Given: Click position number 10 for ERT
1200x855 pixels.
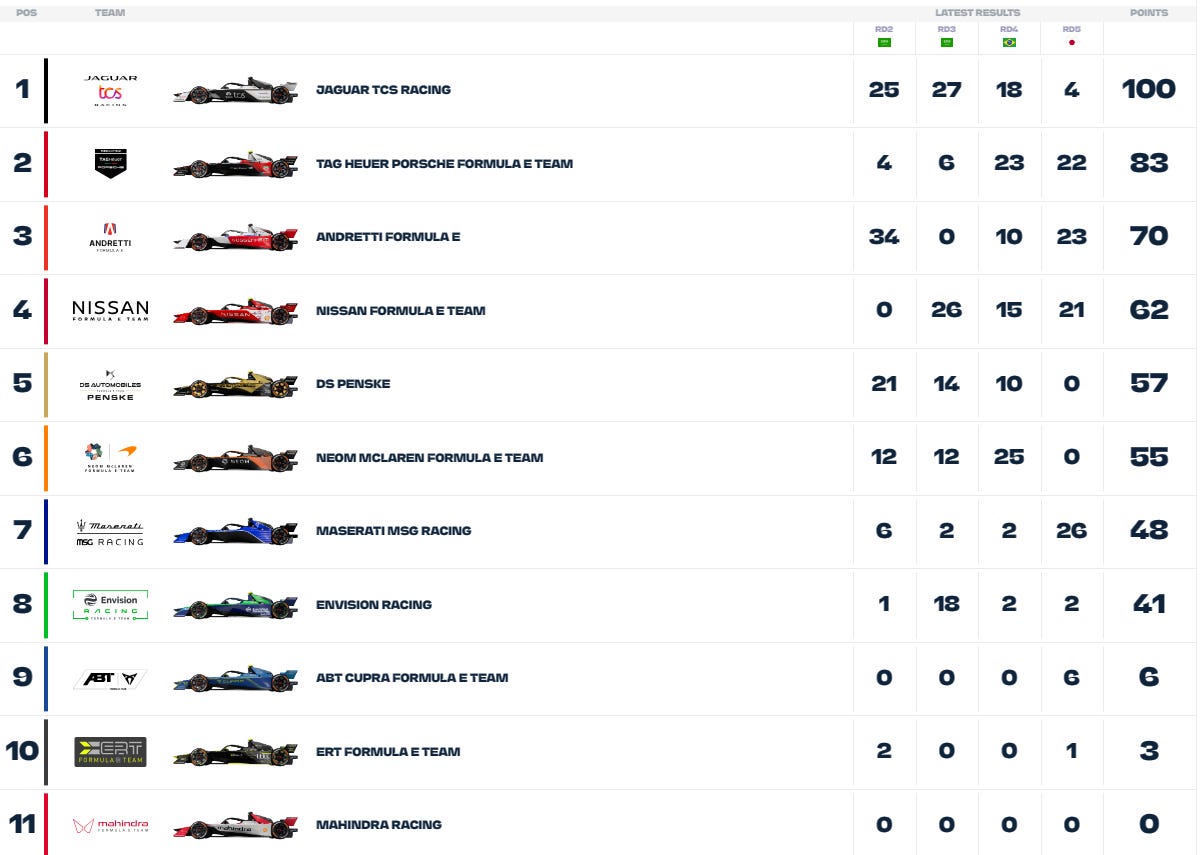Looking at the screenshot, I should coord(22,751).
